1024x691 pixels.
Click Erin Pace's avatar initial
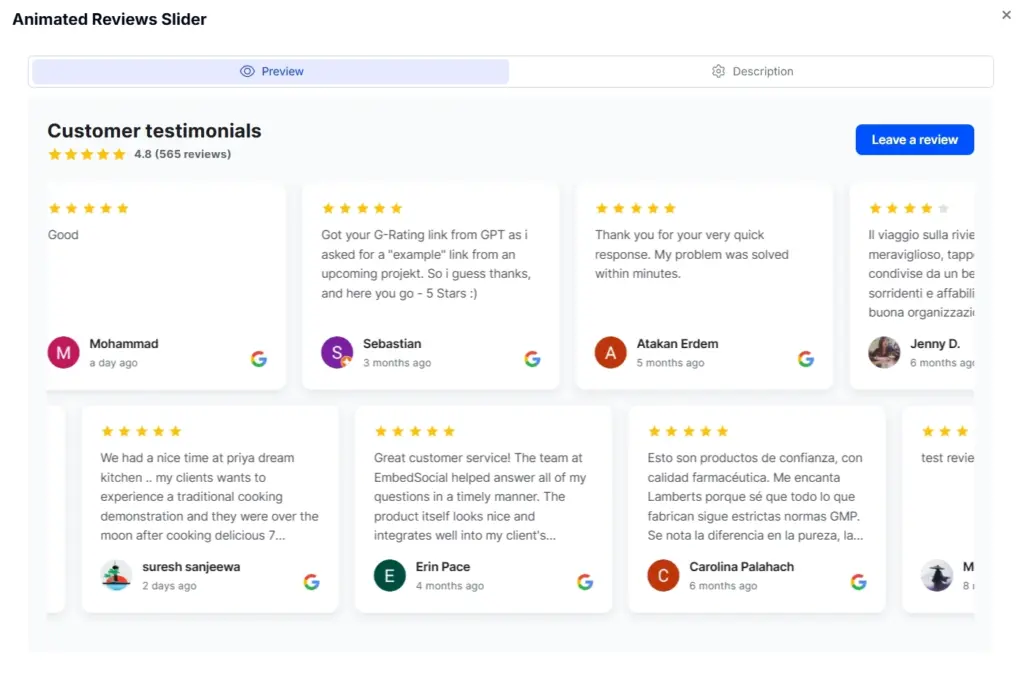(x=389, y=575)
